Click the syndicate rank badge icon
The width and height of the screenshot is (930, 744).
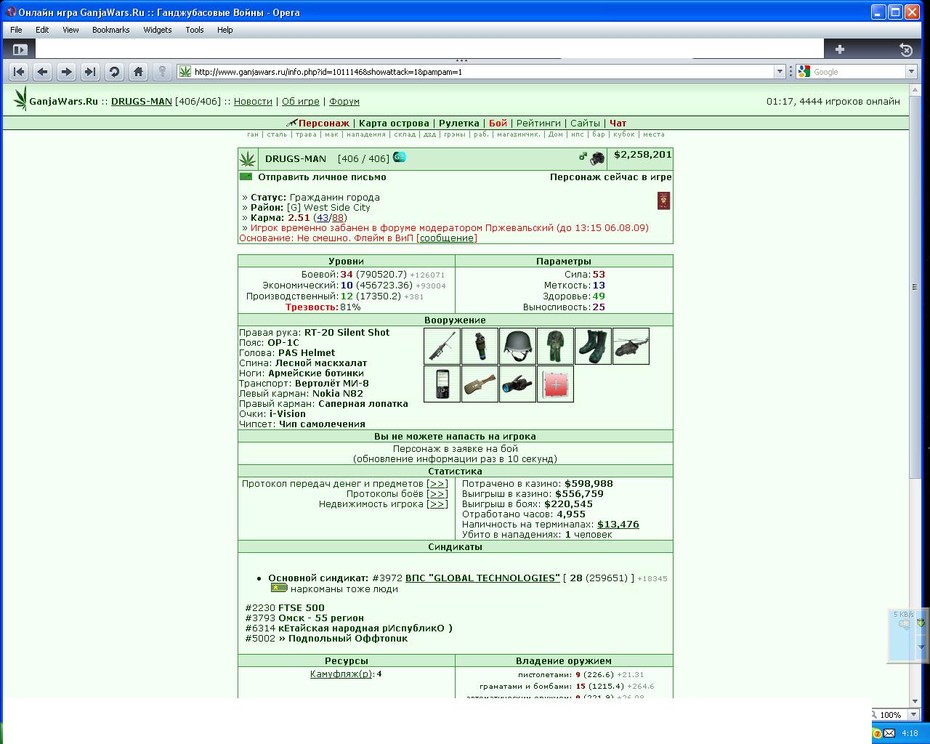[279, 588]
